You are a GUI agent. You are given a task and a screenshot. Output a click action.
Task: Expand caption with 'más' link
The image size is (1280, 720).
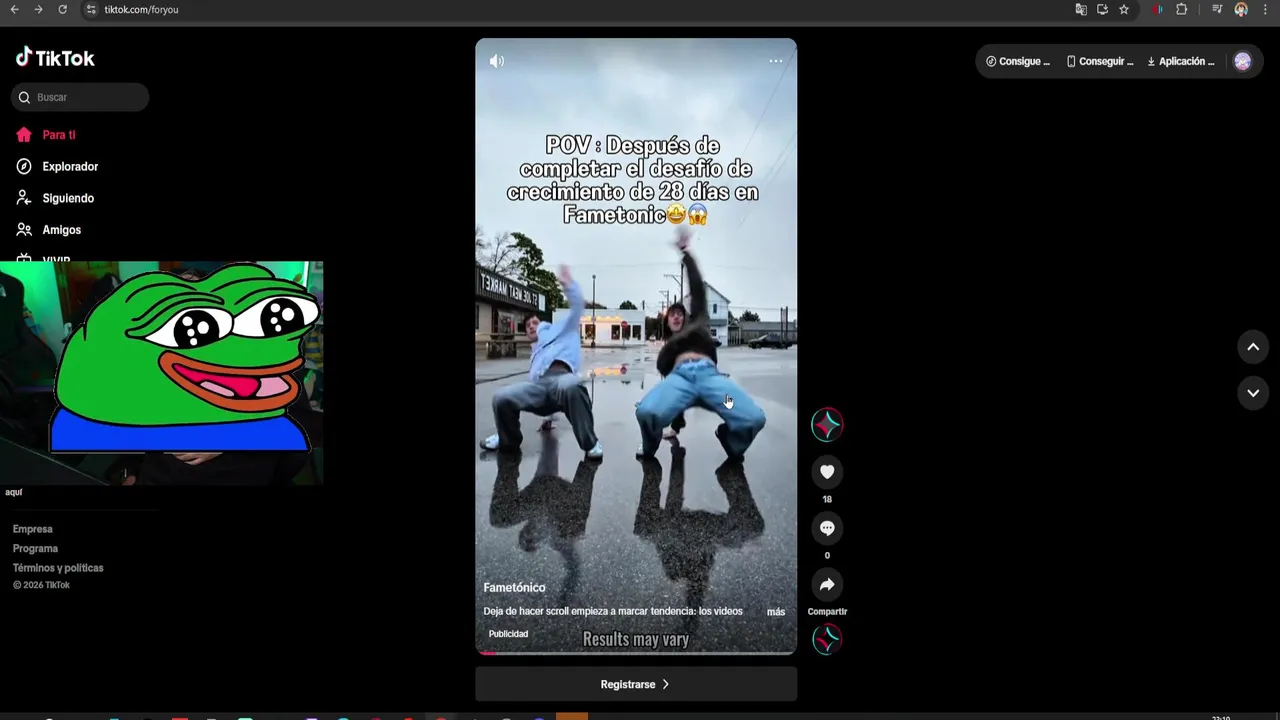click(x=776, y=611)
